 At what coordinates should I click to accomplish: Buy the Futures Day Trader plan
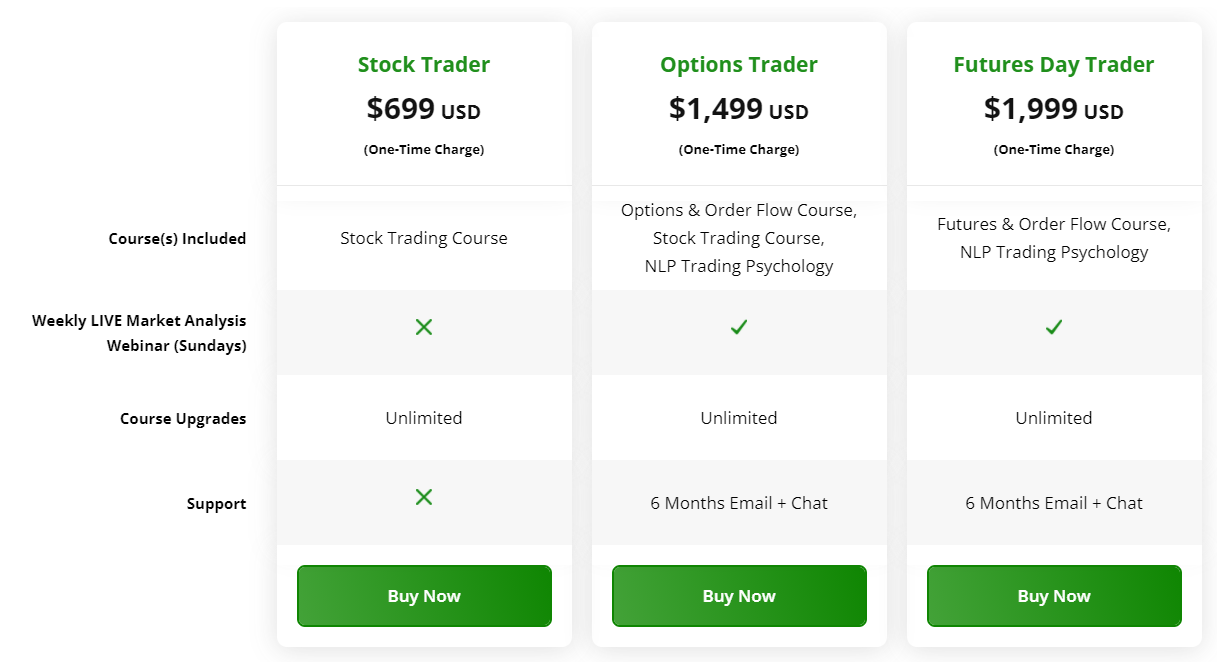click(1054, 596)
